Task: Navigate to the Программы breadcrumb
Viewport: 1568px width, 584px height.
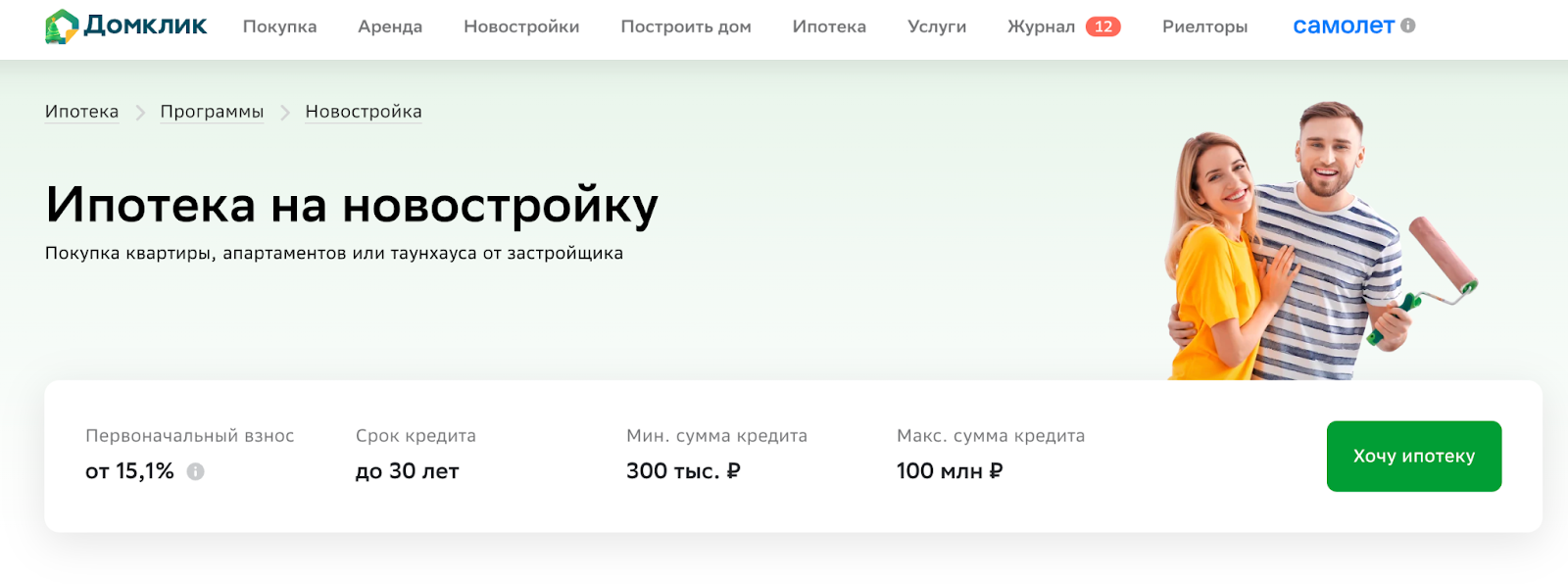Action: 212,112
